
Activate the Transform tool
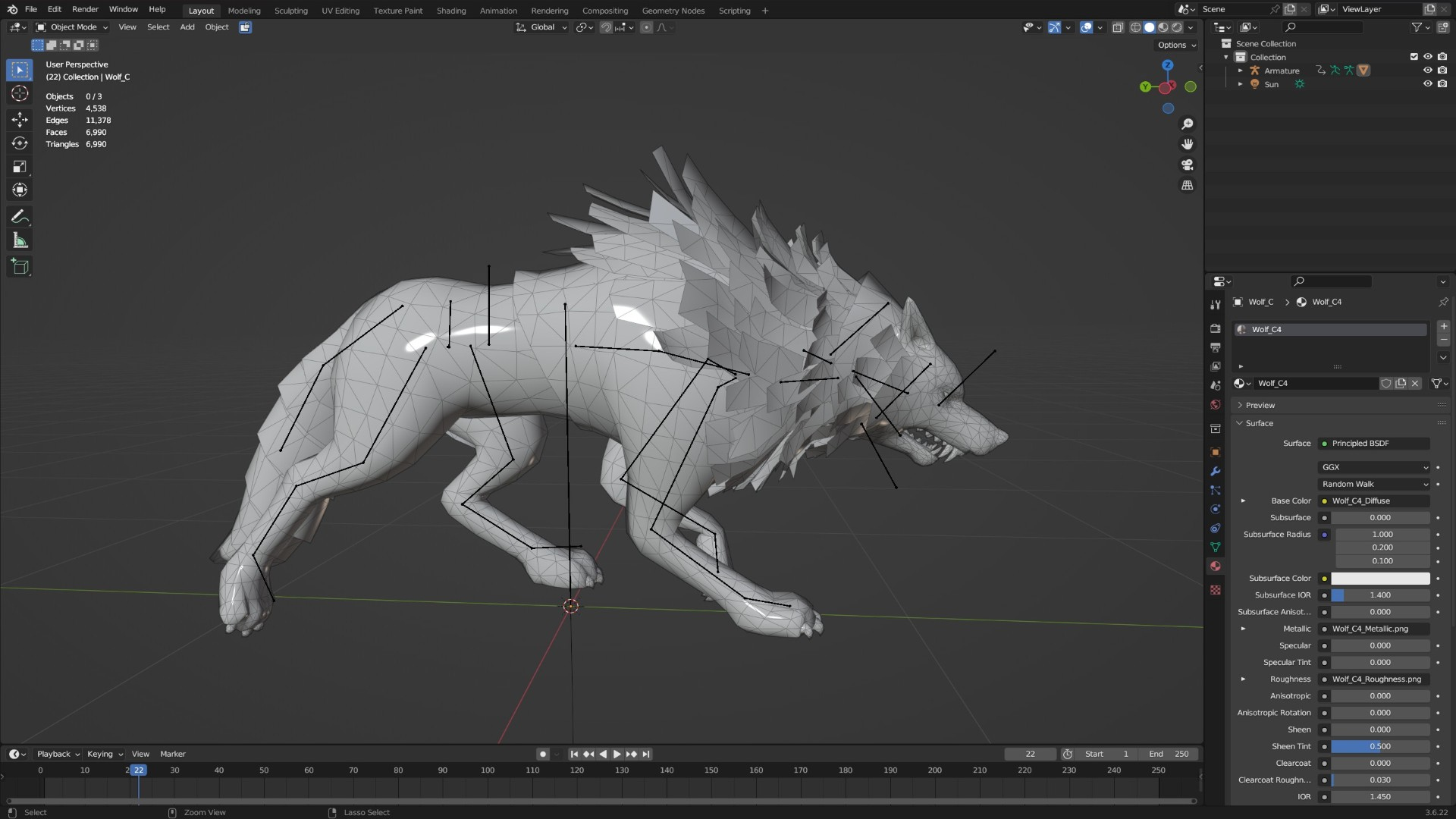20,190
